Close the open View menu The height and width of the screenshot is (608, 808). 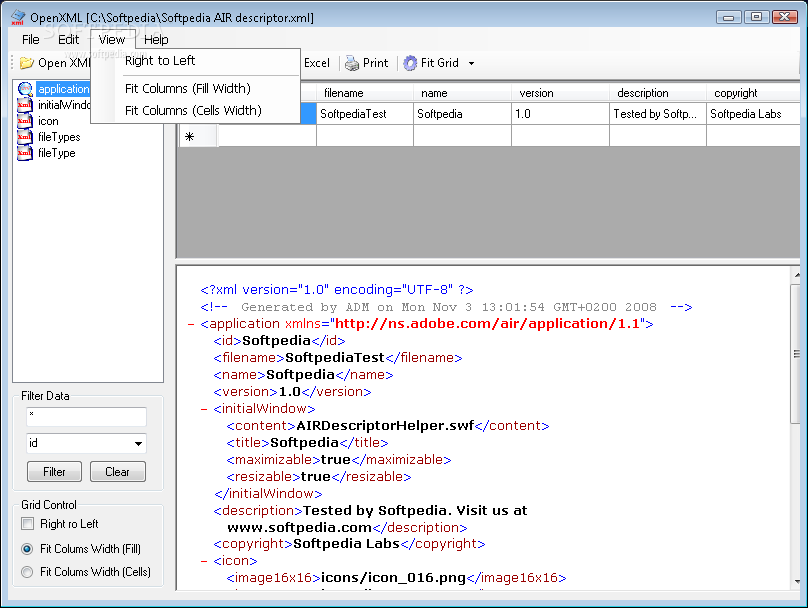tap(112, 40)
